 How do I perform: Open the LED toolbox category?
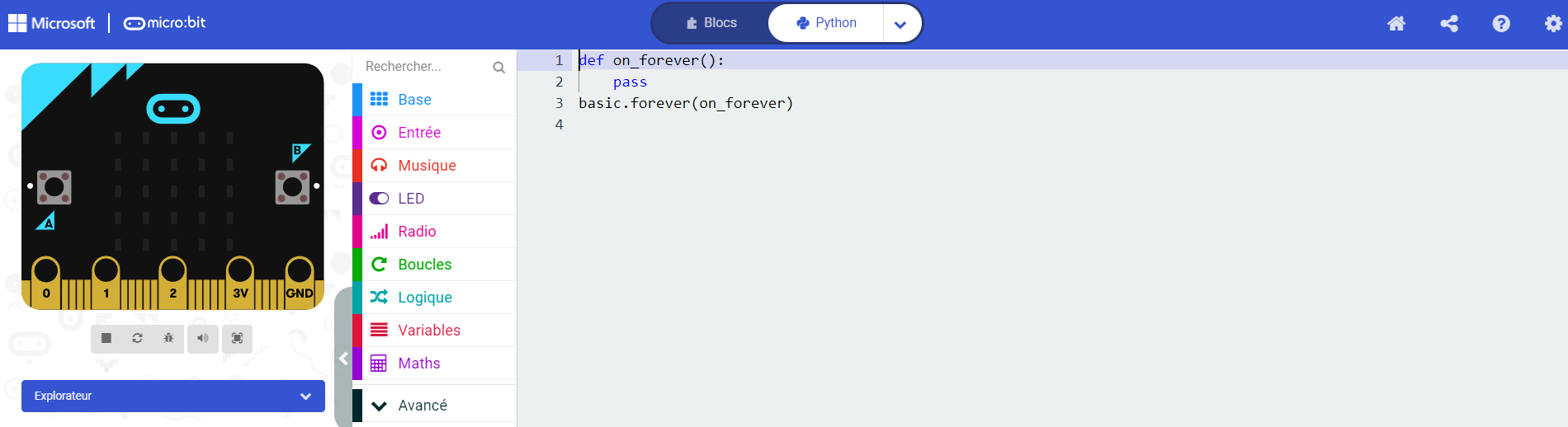(x=435, y=199)
